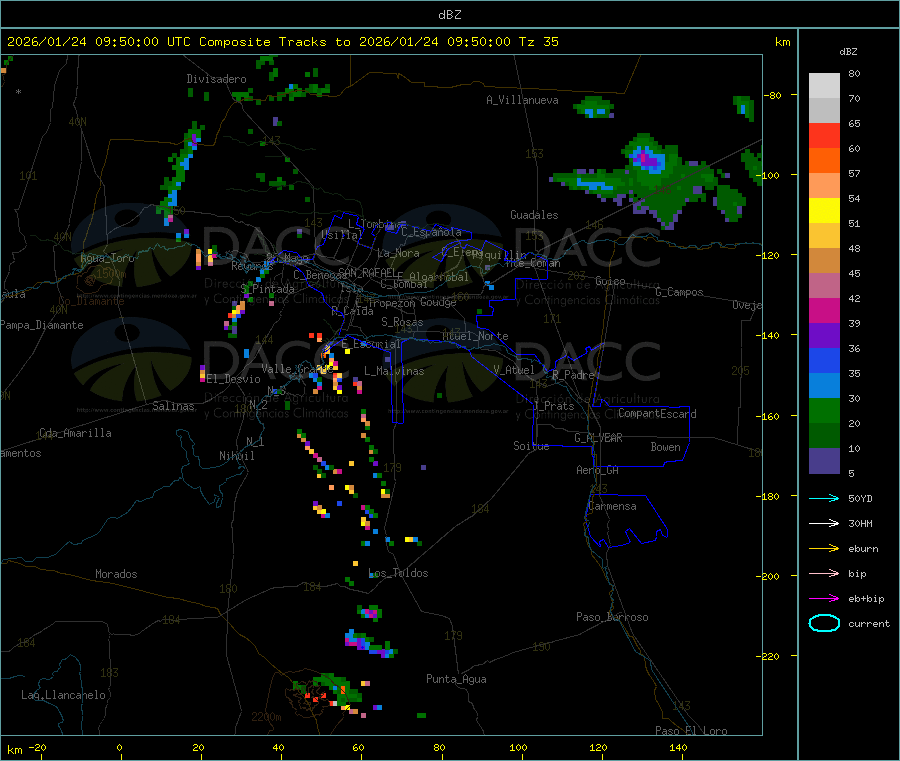This screenshot has height=761, width=900.
Task: Click the Carmensa map label
Action: [612, 506]
